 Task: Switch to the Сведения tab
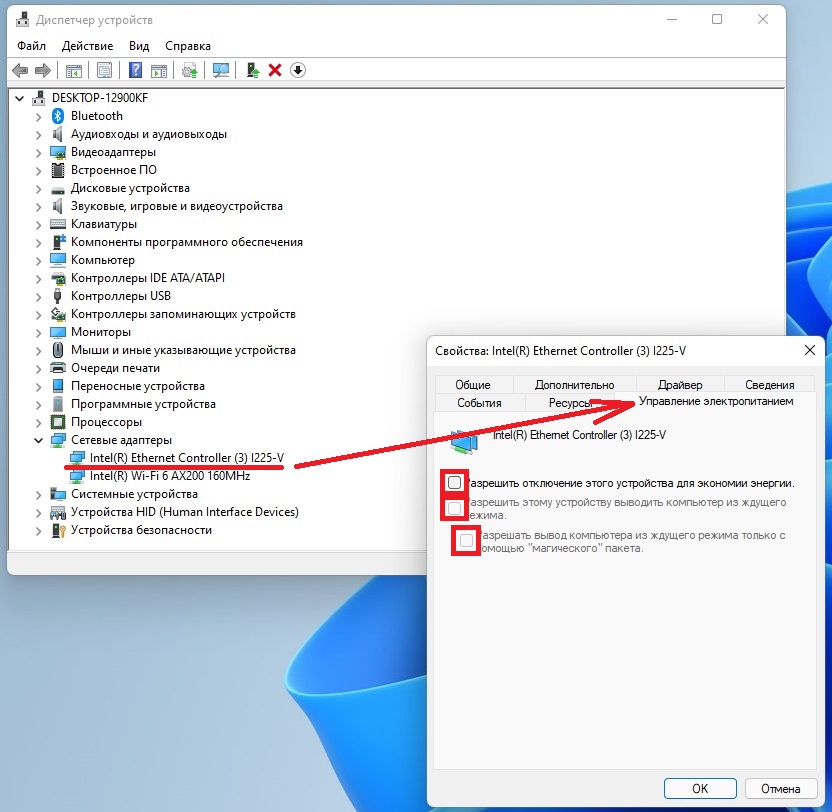click(769, 385)
